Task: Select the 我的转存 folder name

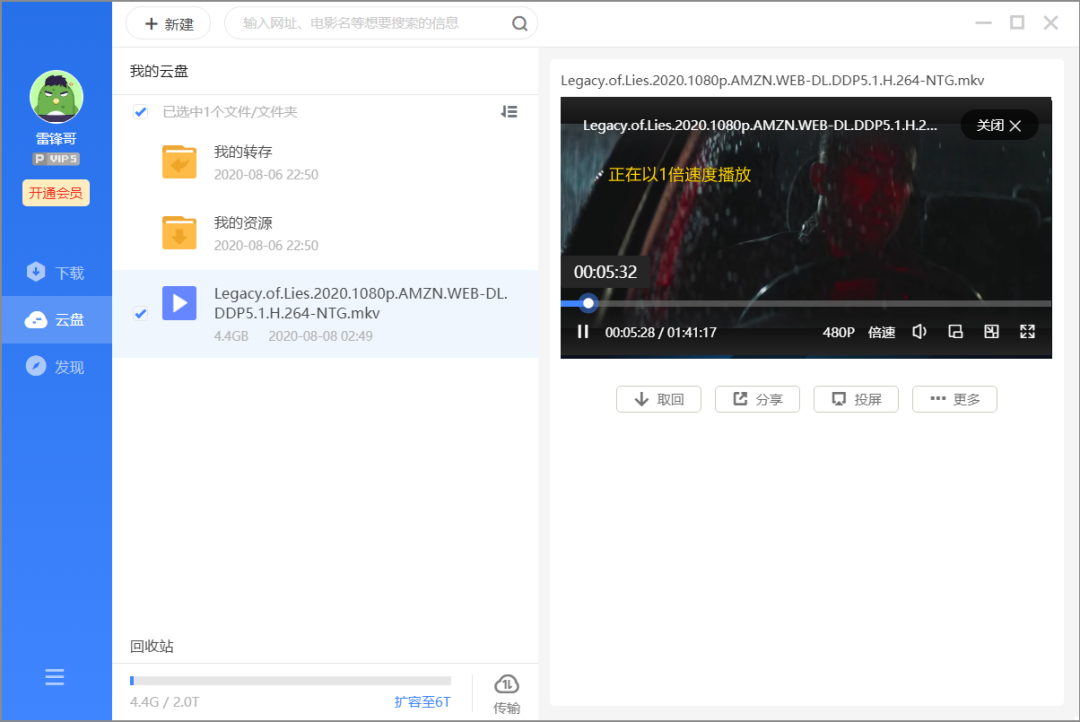Action: [243, 152]
